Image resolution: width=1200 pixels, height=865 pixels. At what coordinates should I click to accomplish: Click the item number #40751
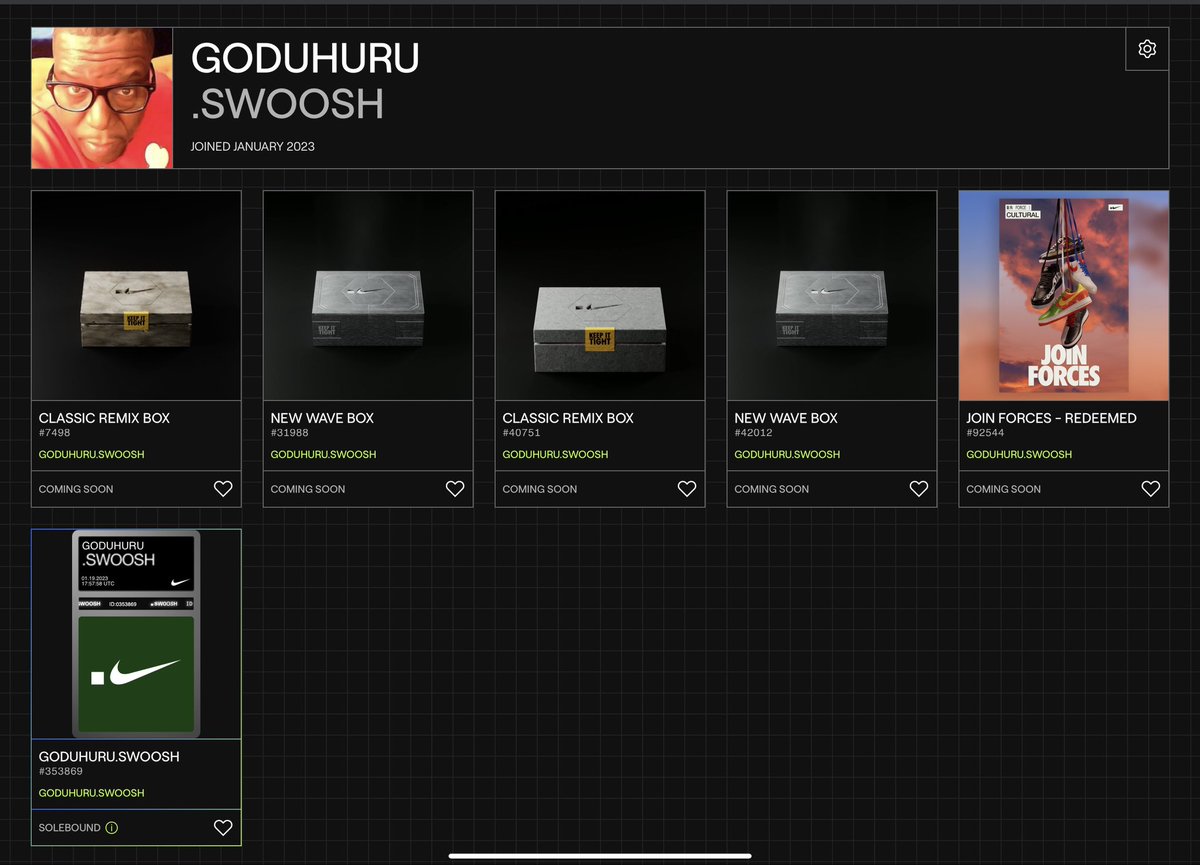point(522,434)
